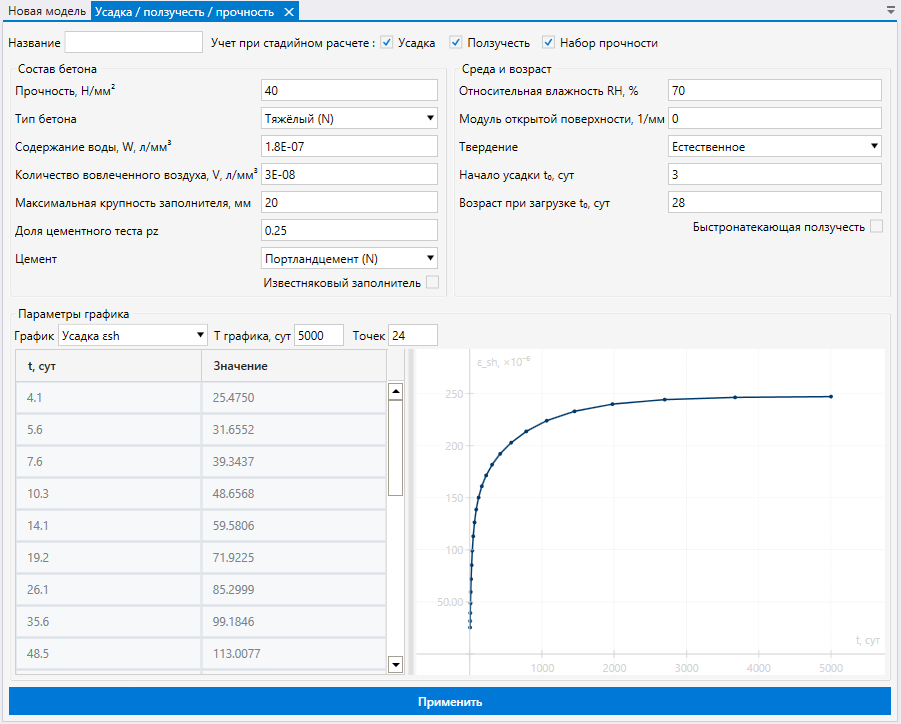
Task: Click the Относительная влажность RH field
Action: point(775,90)
